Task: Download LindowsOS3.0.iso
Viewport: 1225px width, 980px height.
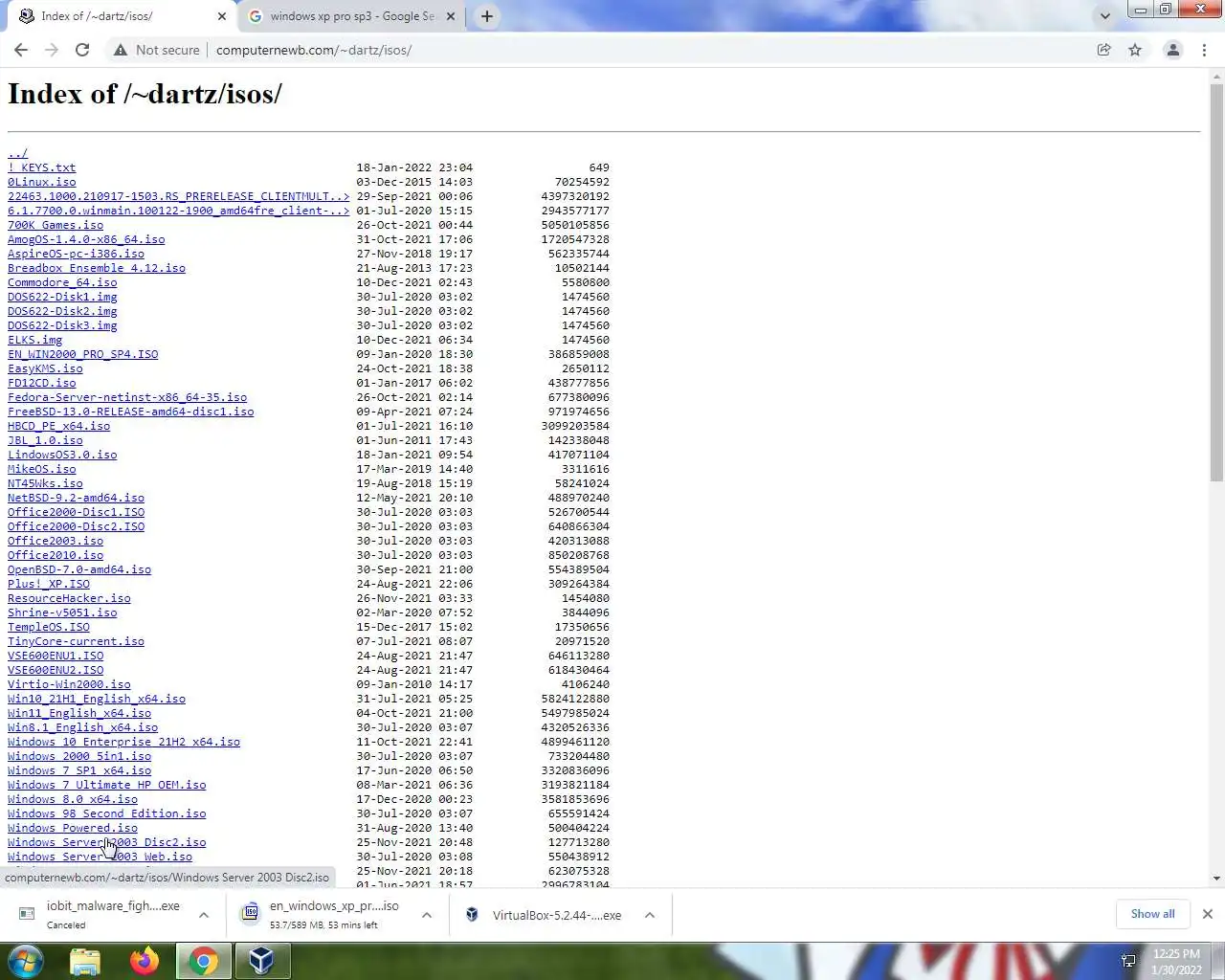Action: point(62,455)
